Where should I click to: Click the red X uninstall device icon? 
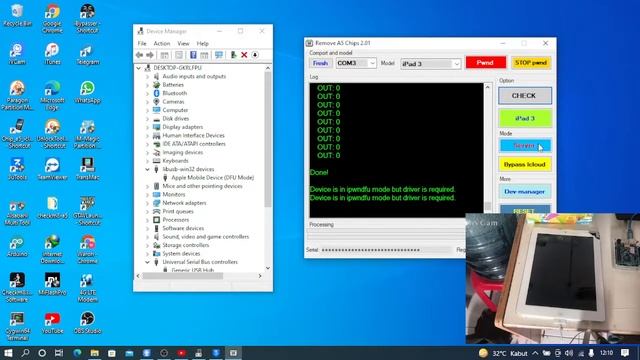244,55
